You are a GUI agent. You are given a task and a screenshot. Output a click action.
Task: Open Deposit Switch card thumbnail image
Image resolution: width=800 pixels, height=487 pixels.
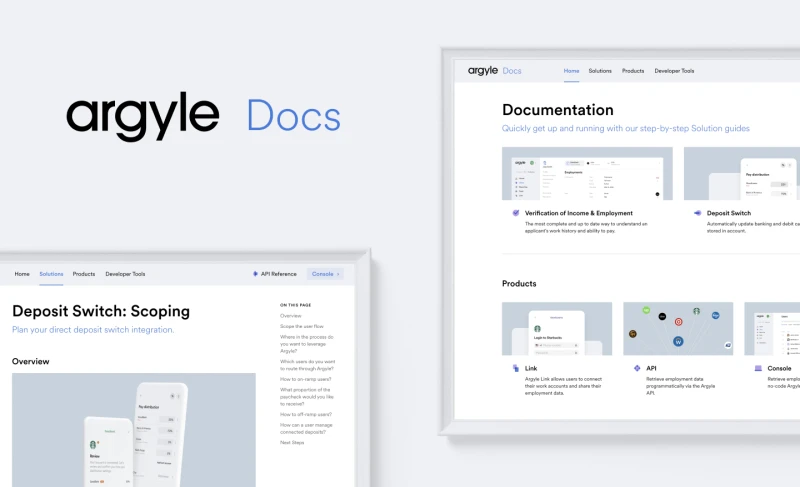click(742, 173)
